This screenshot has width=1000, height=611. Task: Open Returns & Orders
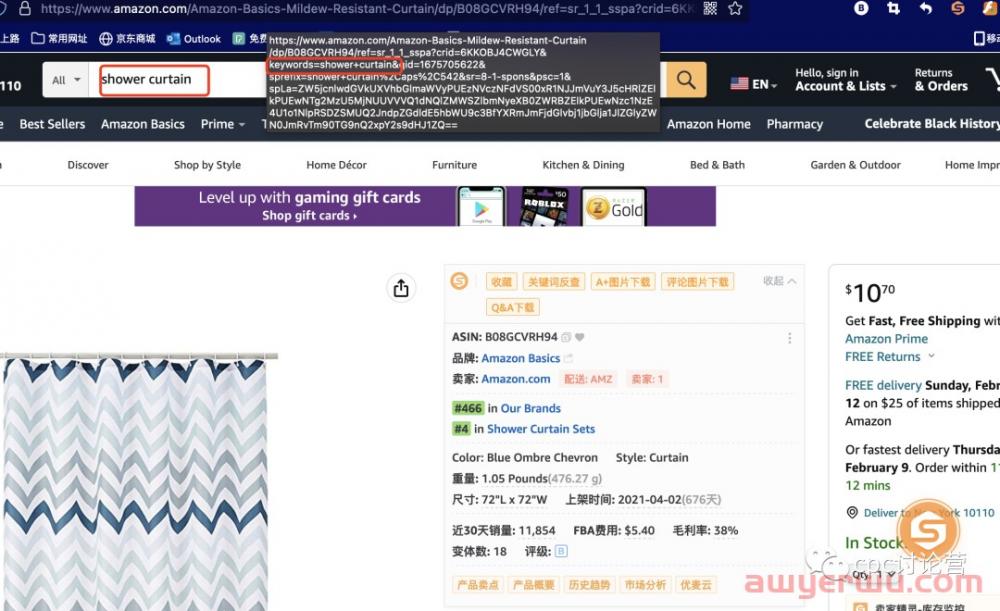tap(941, 80)
